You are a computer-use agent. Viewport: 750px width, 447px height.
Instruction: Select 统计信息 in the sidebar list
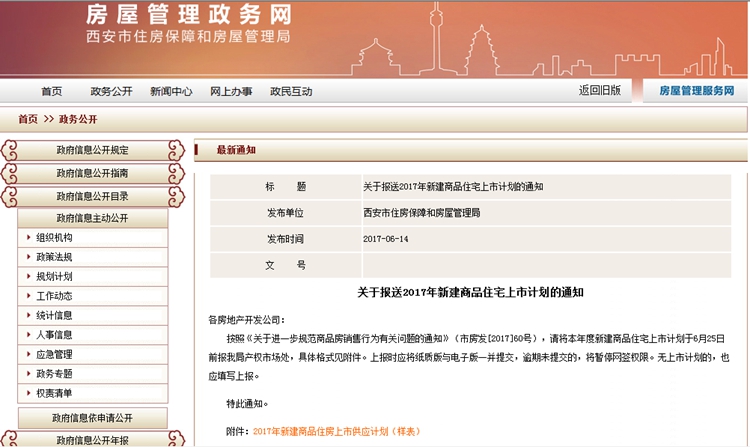tap(54, 316)
